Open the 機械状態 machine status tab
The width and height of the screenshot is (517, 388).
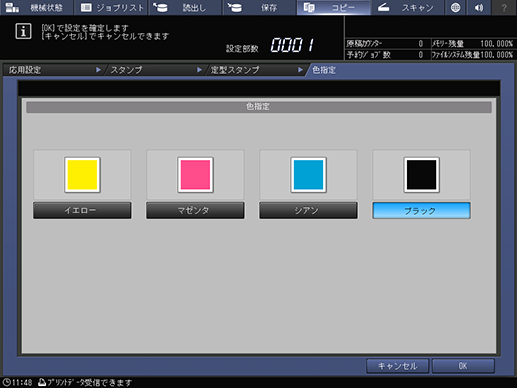tap(36, 7)
